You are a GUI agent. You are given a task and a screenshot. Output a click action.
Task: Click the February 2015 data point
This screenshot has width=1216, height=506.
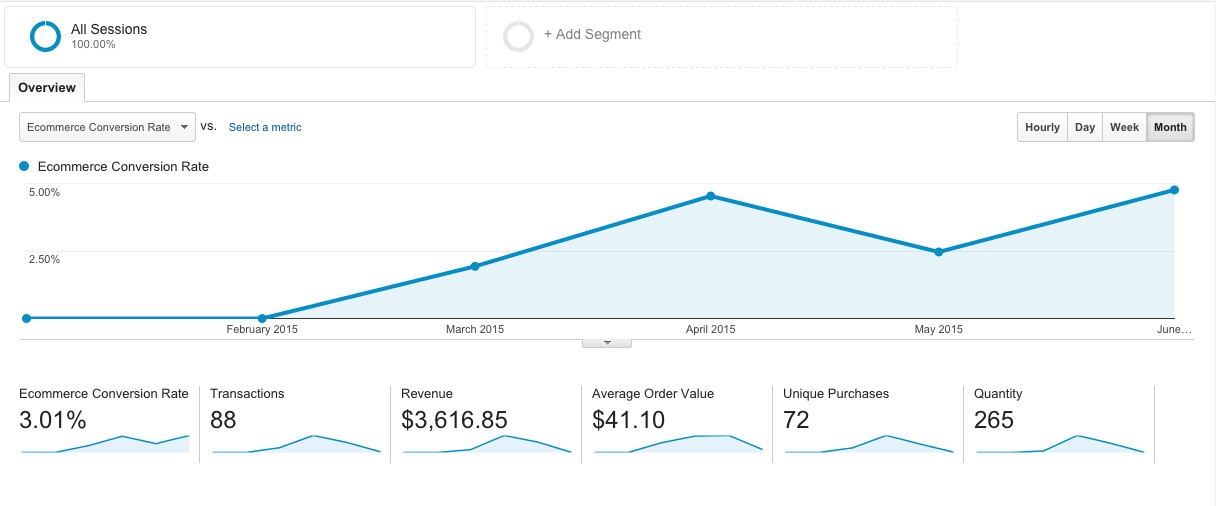click(262, 318)
